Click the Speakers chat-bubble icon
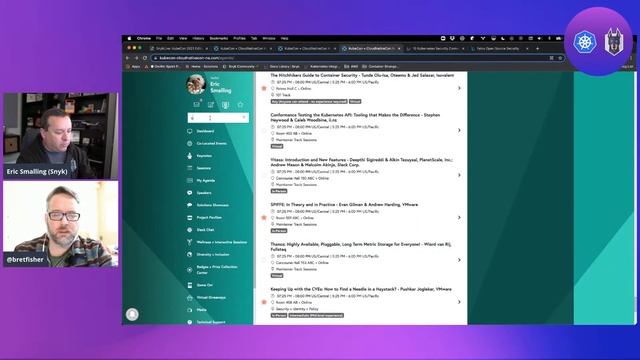This screenshot has height=360, width=640. point(190,193)
